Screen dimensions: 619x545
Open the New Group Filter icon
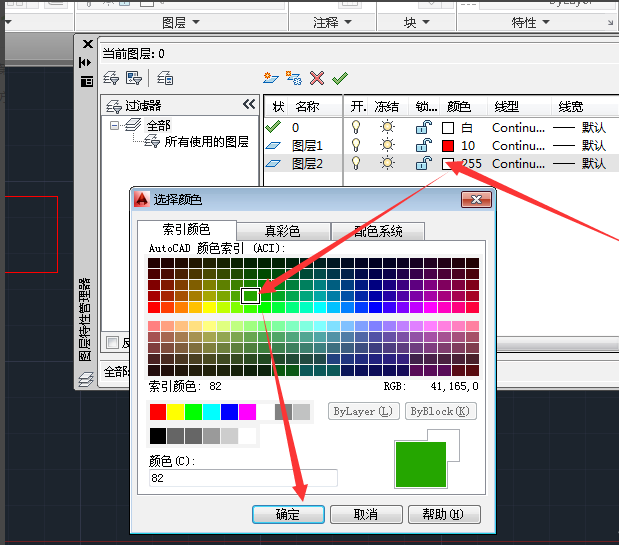[x=134, y=78]
